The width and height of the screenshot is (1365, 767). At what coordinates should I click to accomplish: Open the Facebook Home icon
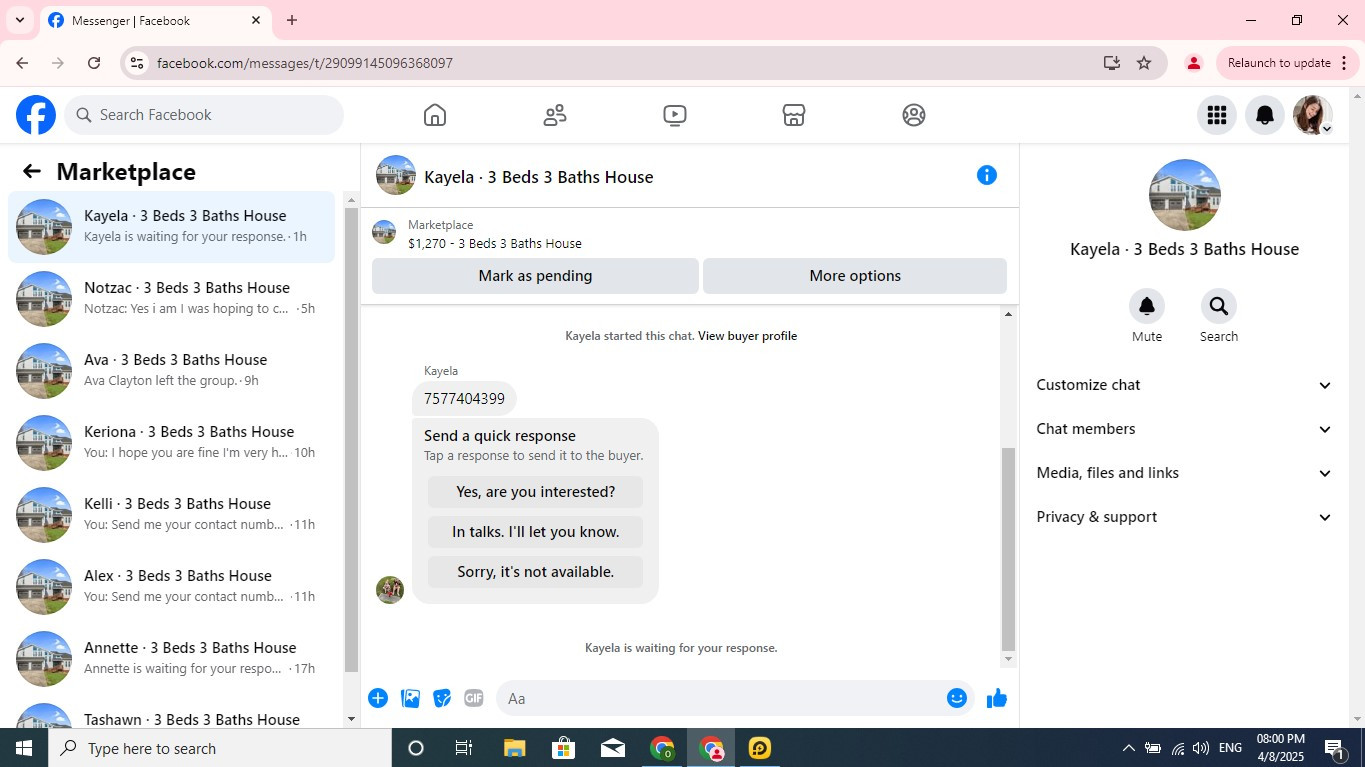434,115
